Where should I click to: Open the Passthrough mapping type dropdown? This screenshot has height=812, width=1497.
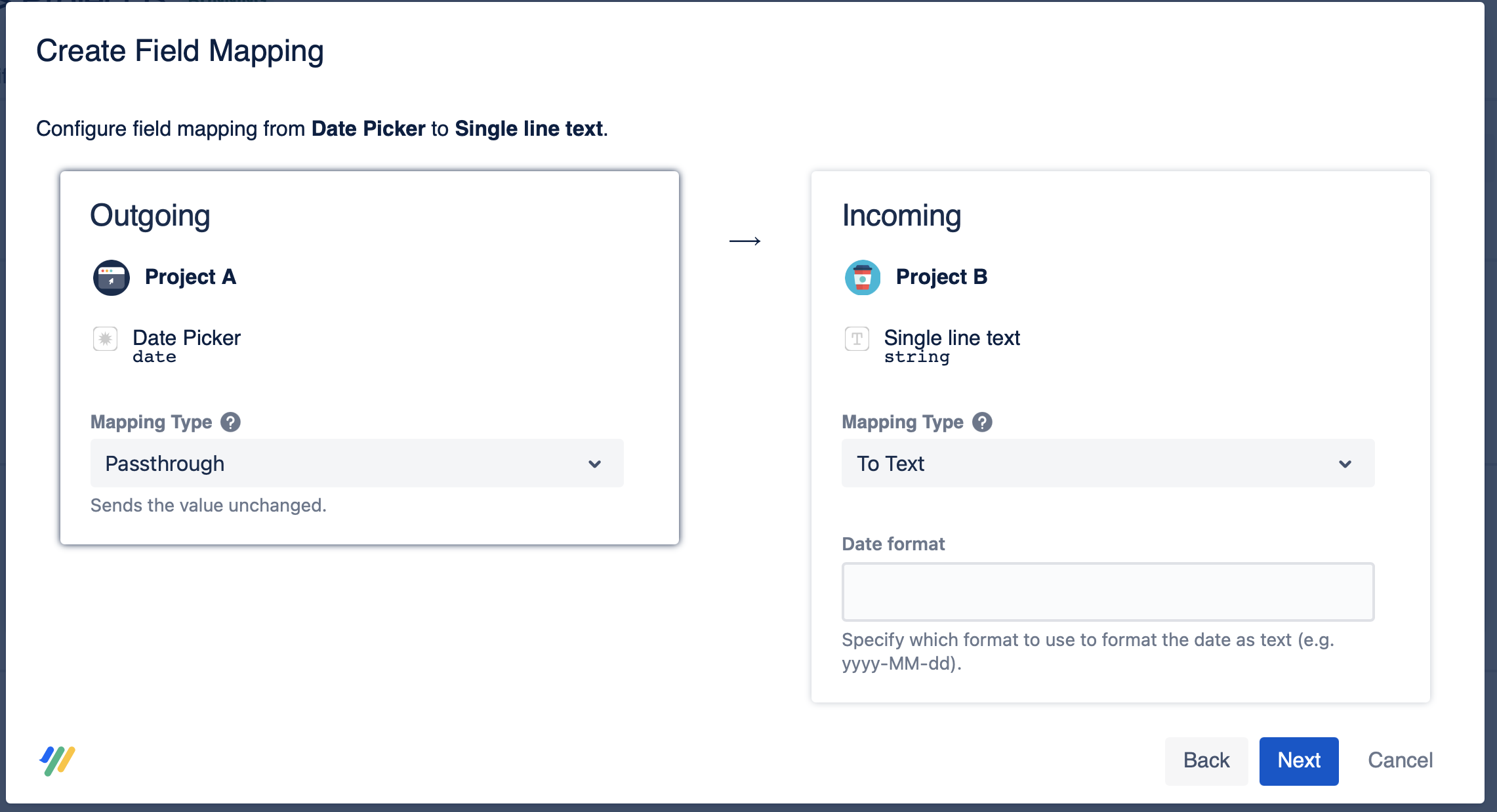click(356, 463)
